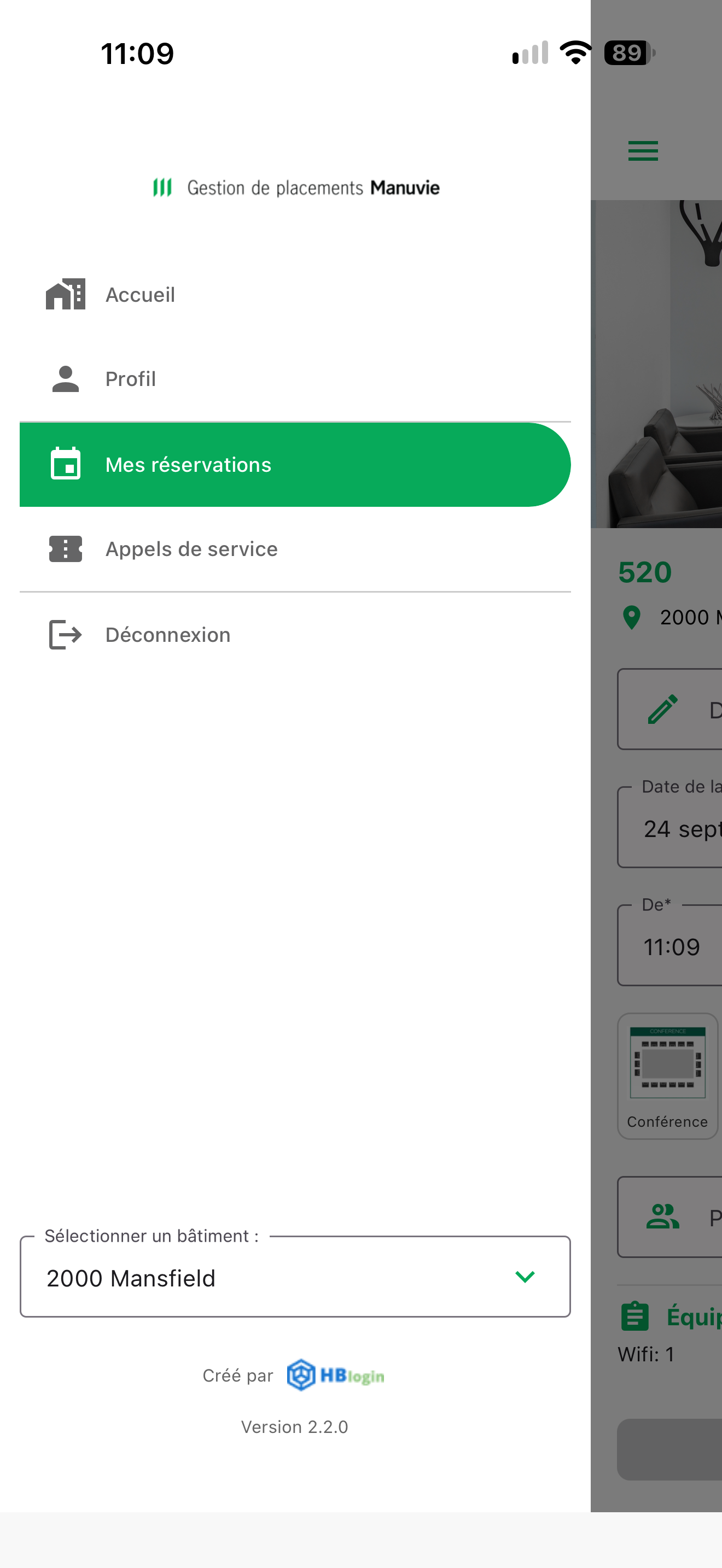Tap the Déconnexion logout icon
This screenshot has width=722, height=1568.
coord(65,635)
